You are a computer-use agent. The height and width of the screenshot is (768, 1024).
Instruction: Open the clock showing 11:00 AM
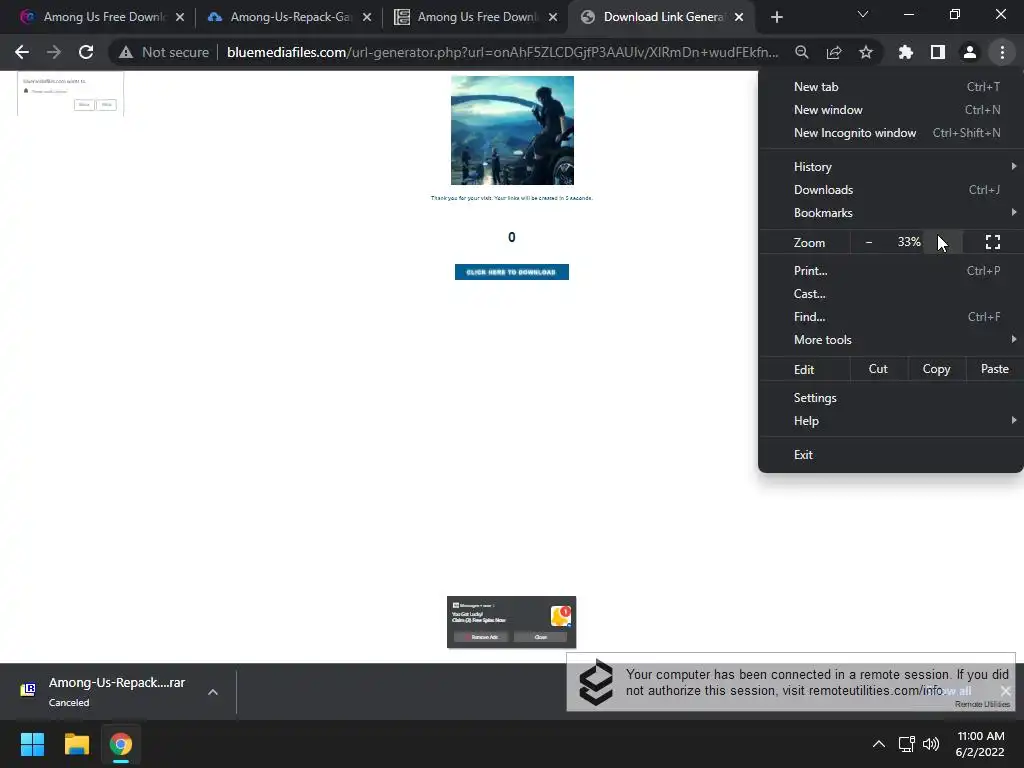[980, 744]
